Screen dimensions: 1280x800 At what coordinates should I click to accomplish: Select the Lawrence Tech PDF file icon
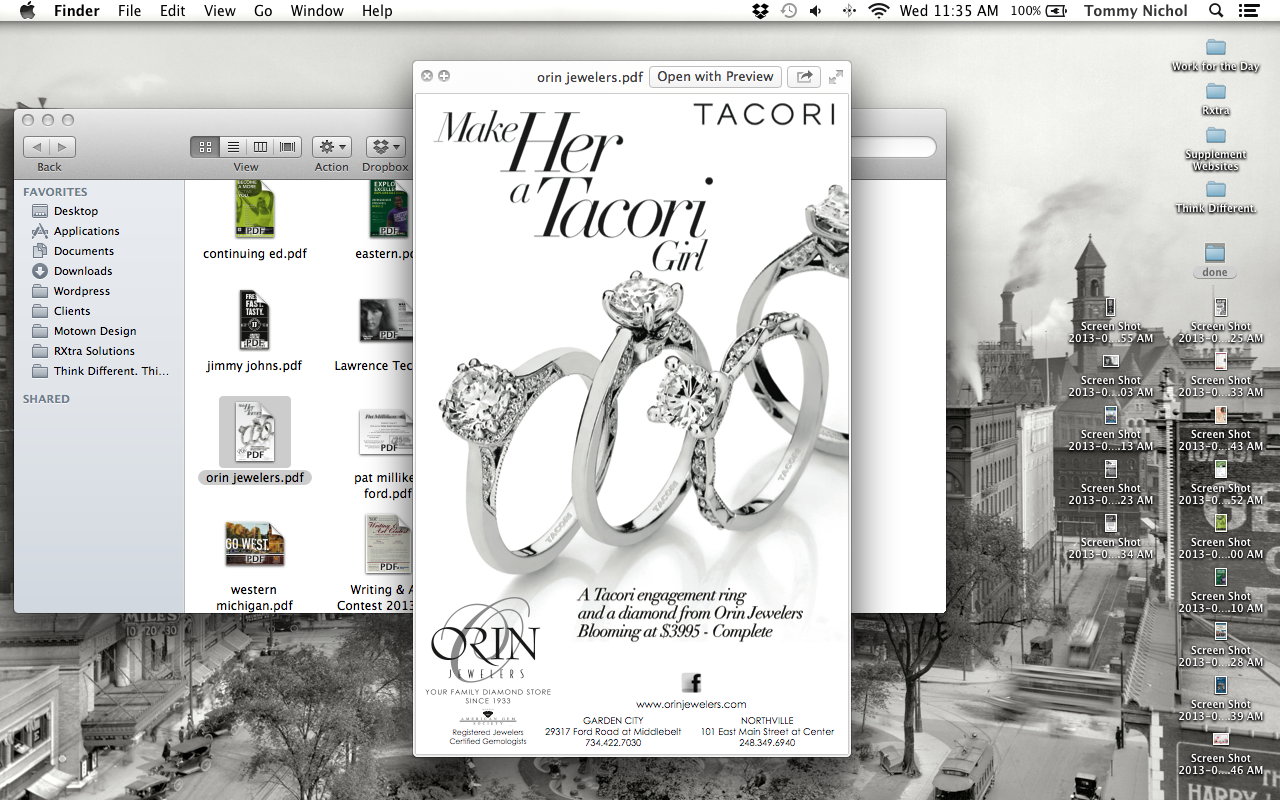(386, 320)
